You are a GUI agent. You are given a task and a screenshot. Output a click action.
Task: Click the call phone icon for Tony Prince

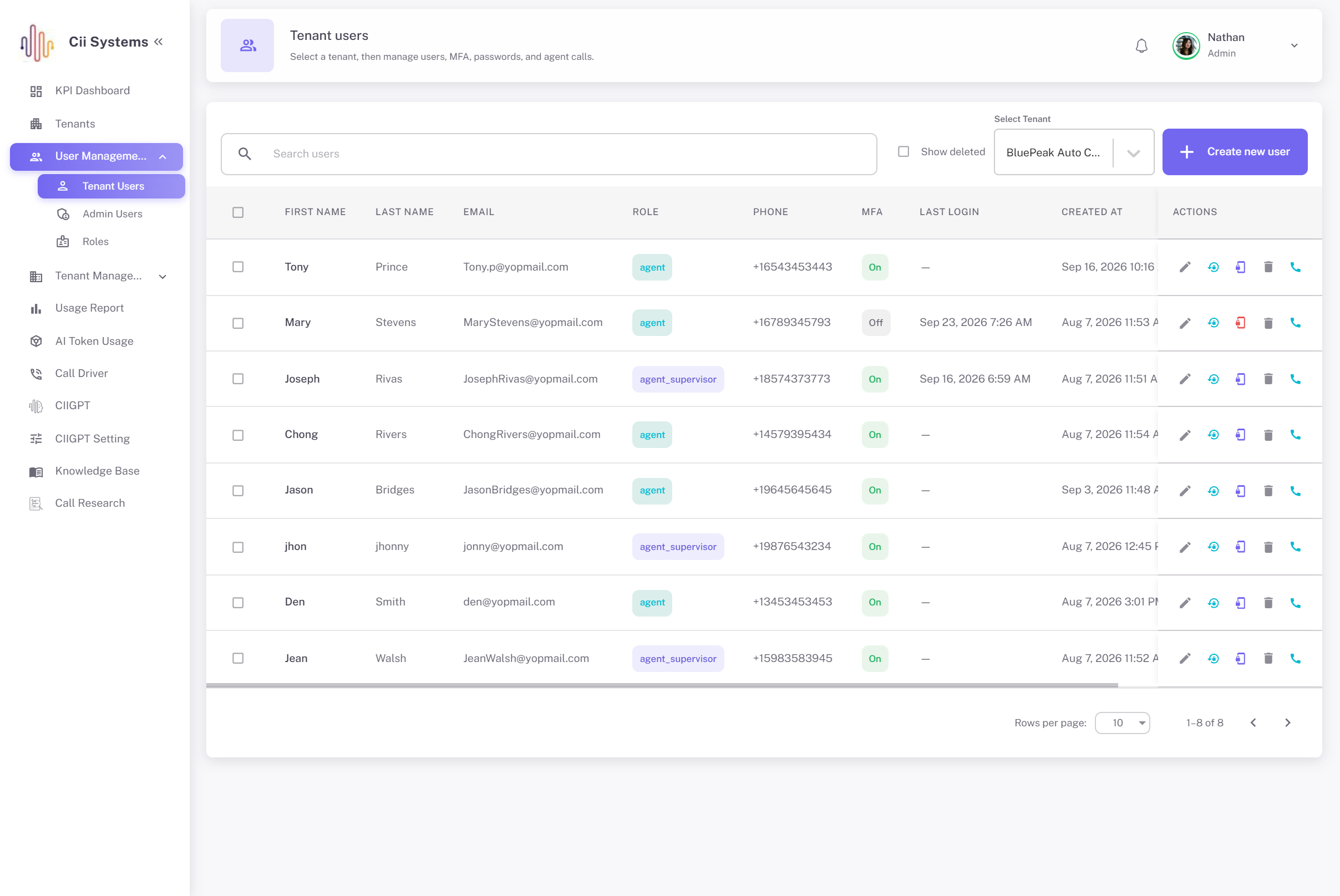pos(1296,267)
